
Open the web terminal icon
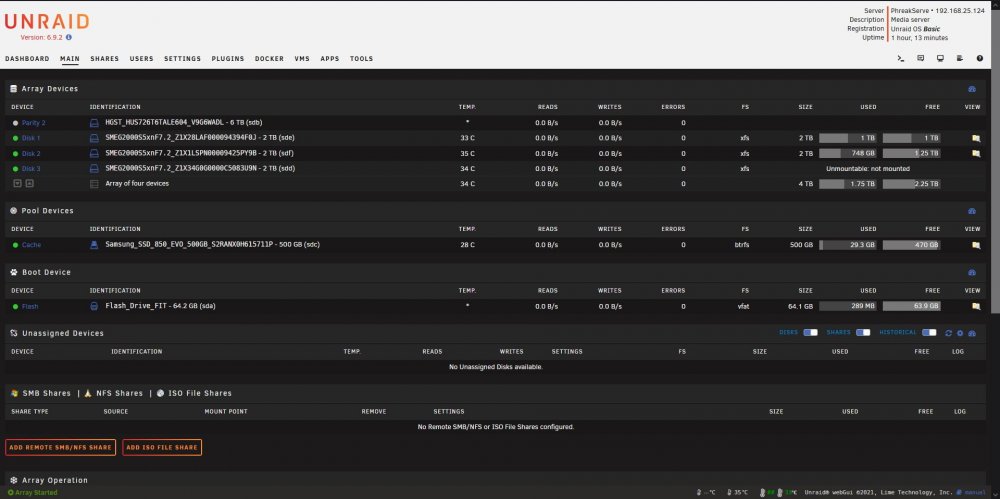click(901, 58)
